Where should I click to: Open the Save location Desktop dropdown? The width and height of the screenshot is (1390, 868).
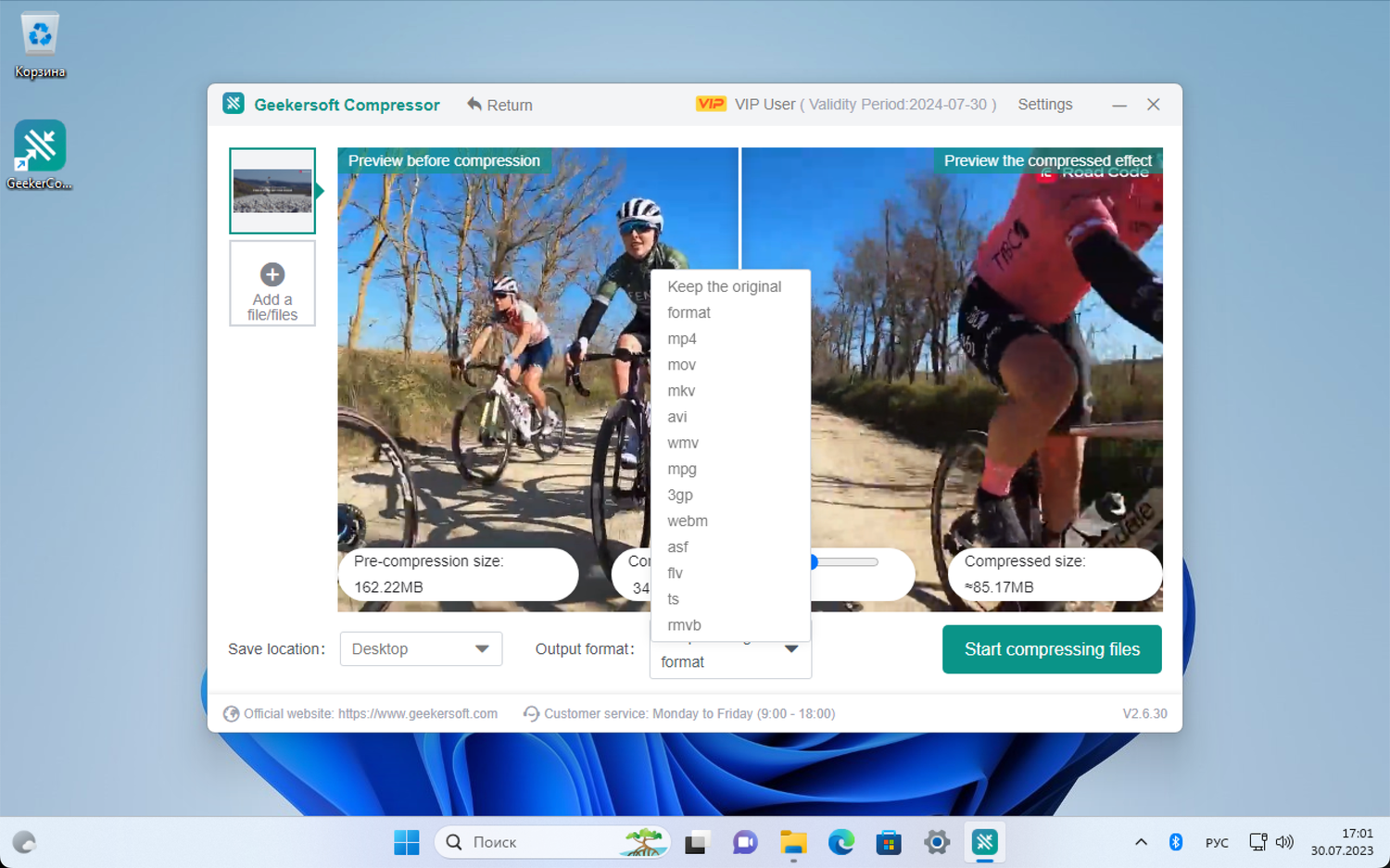click(421, 648)
